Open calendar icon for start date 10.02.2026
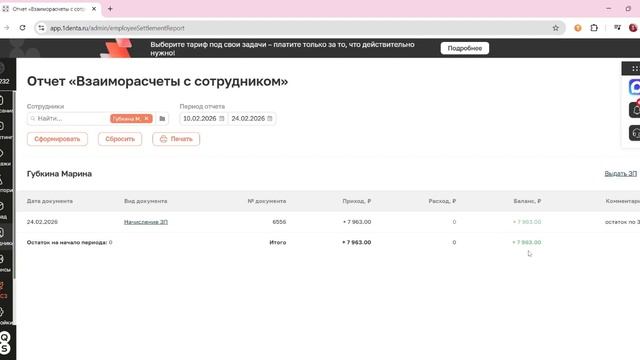The width and height of the screenshot is (640, 360). pos(222,118)
